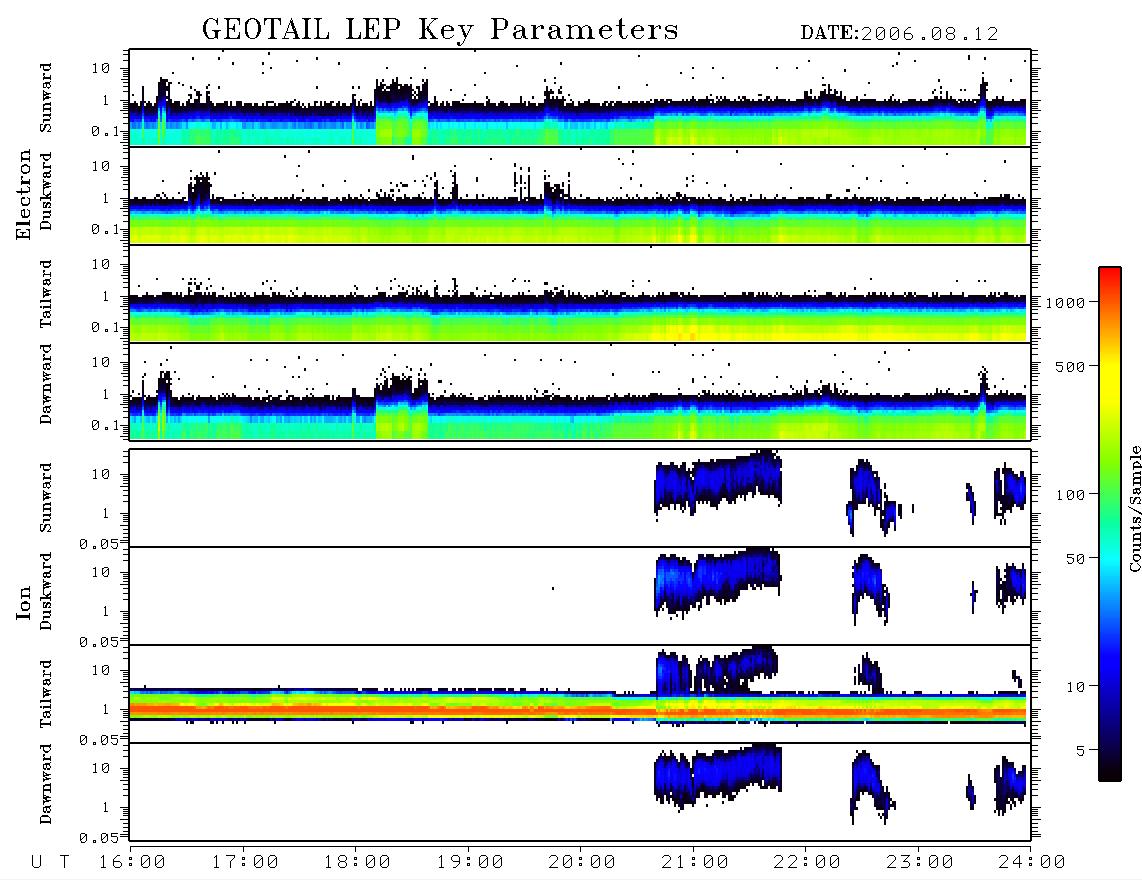Select the DATE:2006.08.12 label

(899, 34)
